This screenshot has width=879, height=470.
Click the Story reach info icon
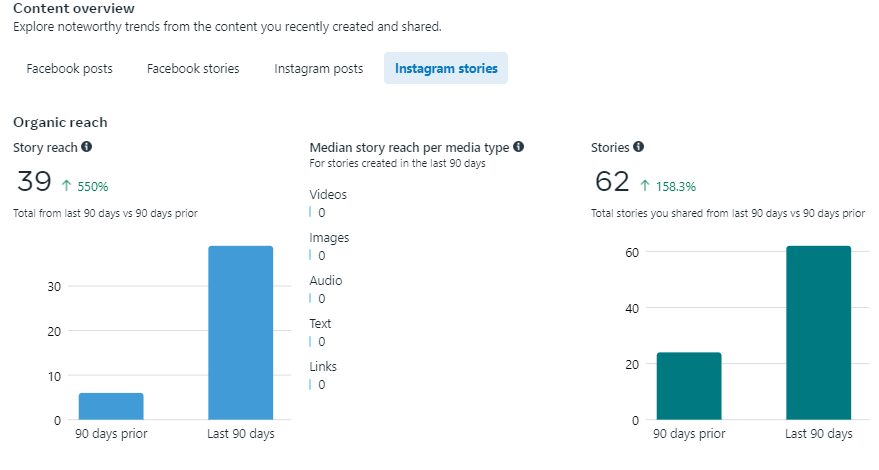coord(87,147)
